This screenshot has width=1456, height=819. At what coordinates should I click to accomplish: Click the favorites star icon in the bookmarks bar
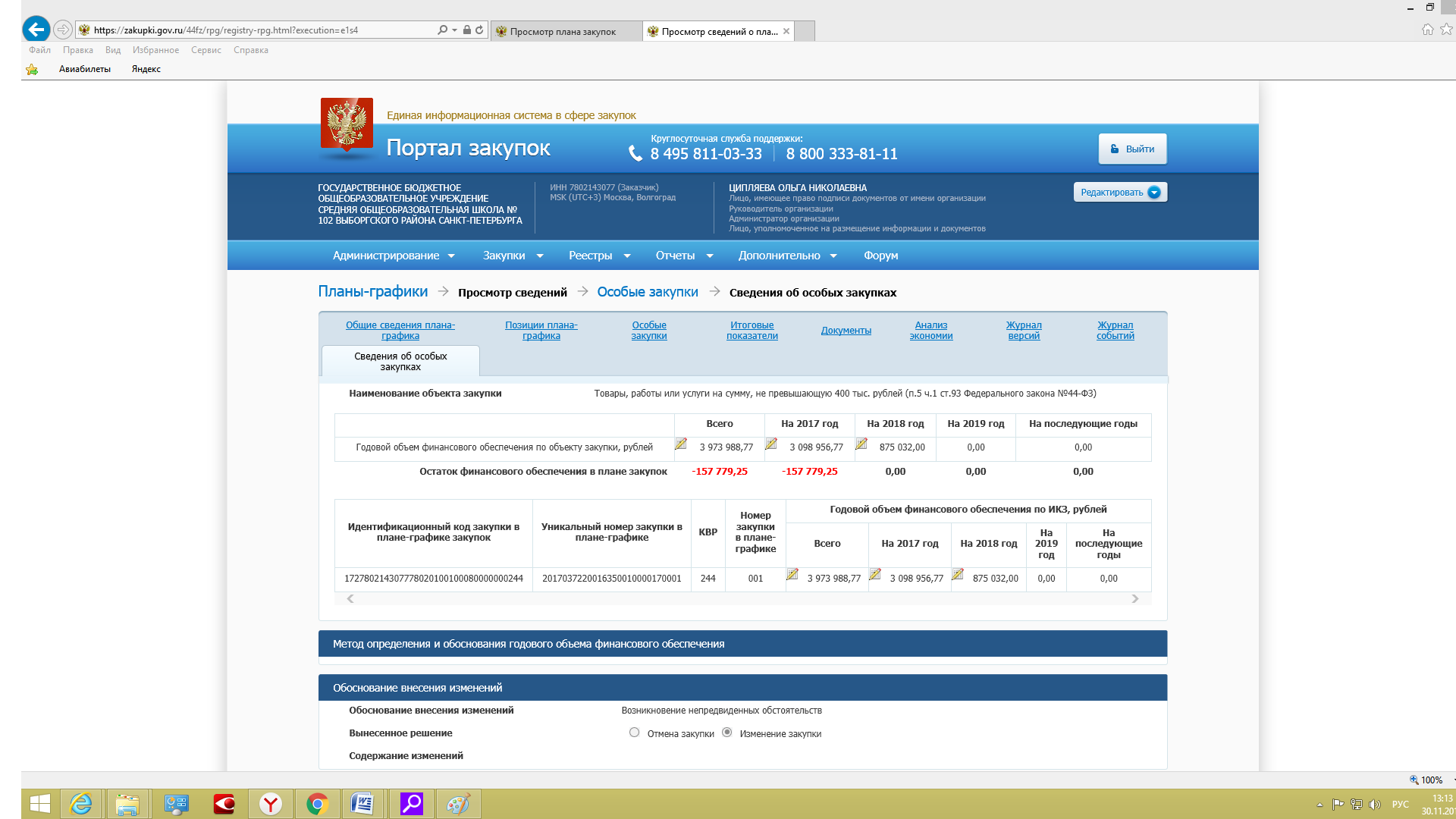32,69
